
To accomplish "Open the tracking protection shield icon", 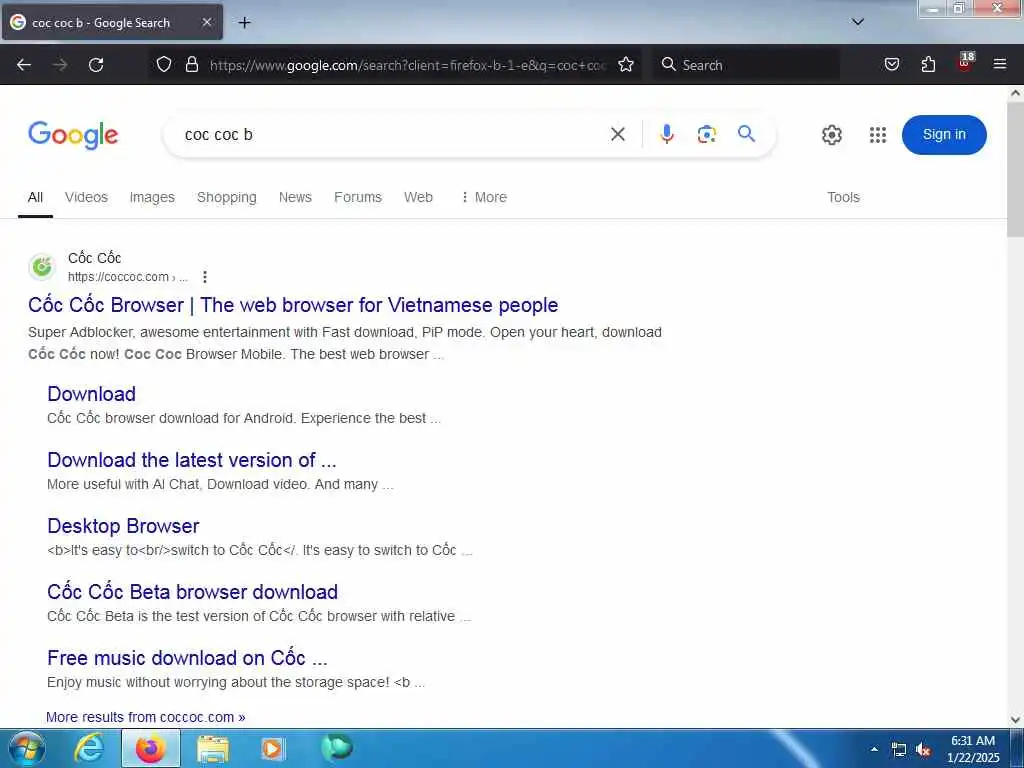I will click(164, 64).
